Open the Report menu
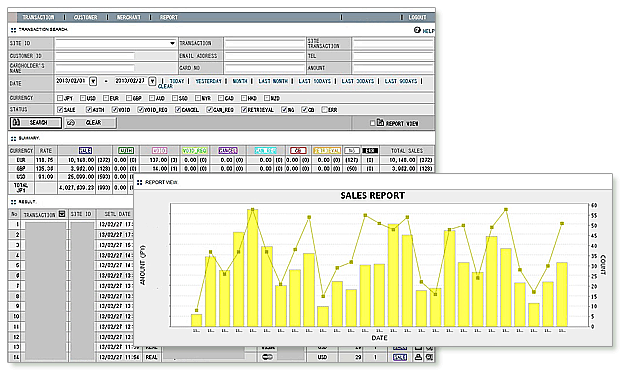630x376 pixels. click(x=168, y=17)
